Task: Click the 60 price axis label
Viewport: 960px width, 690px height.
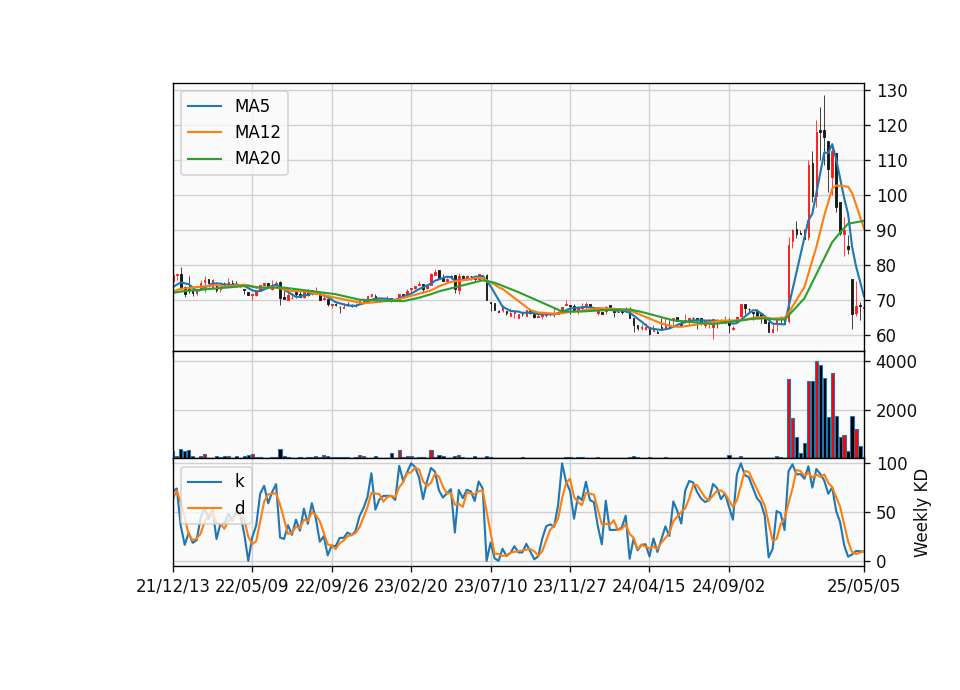Action: 887,336
